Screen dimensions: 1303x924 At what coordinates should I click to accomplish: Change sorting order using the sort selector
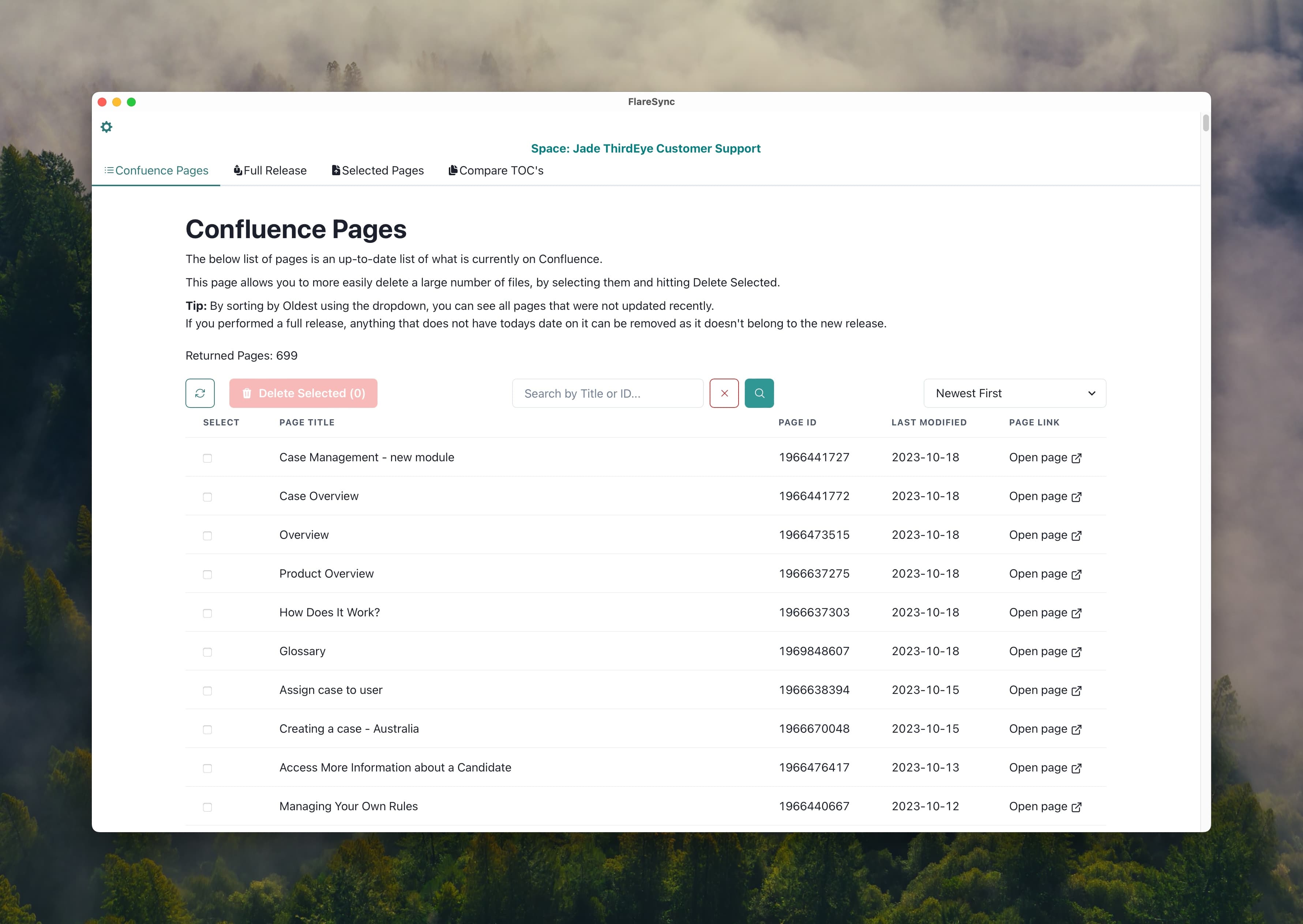[x=1014, y=392]
